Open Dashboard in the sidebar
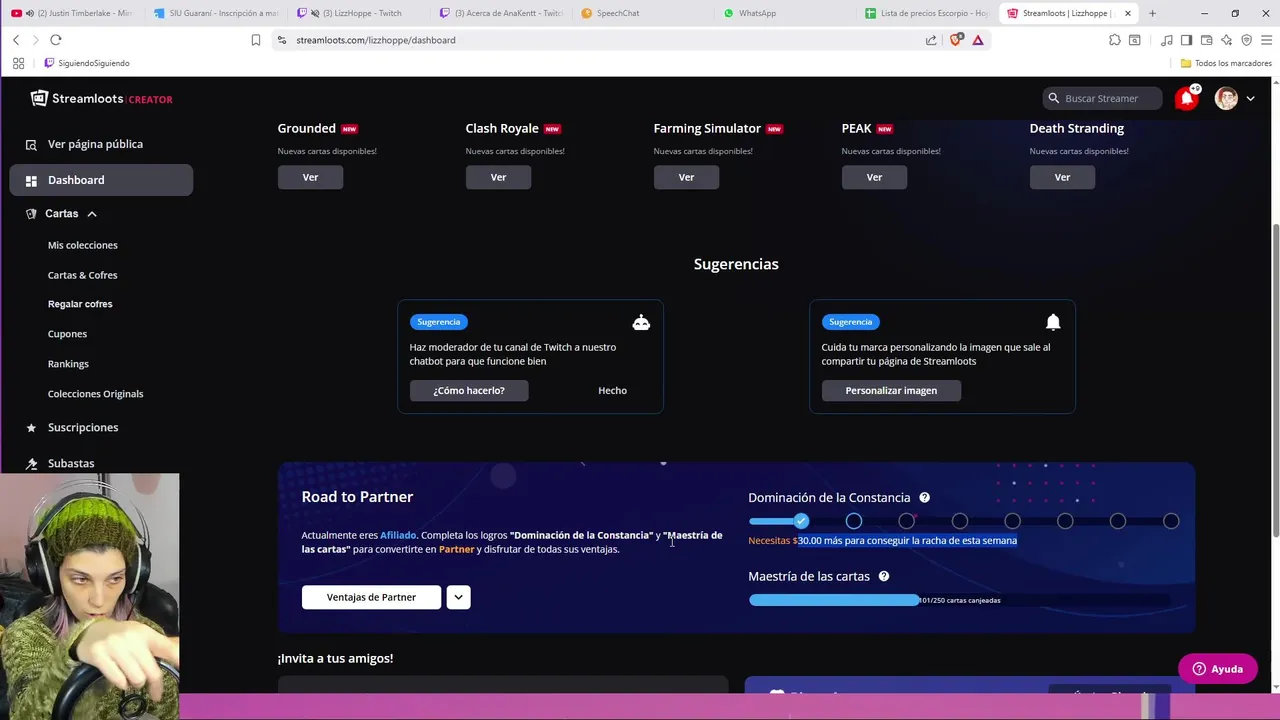 pyautogui.click(x=101, y=180)
